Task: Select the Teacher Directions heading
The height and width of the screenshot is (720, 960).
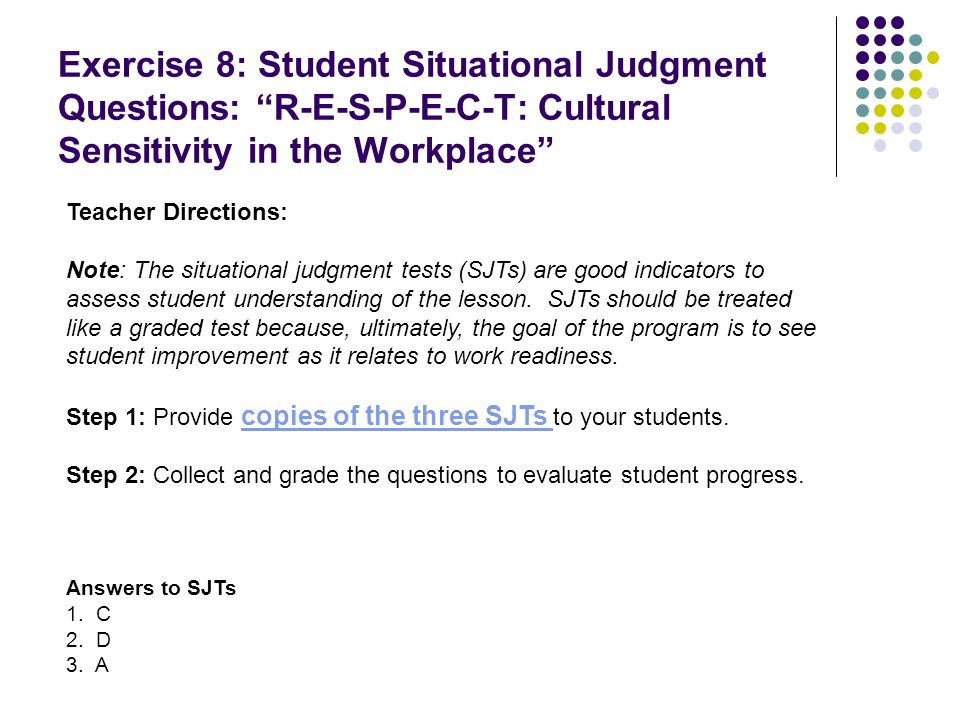Action: click(x=177, y=212)
